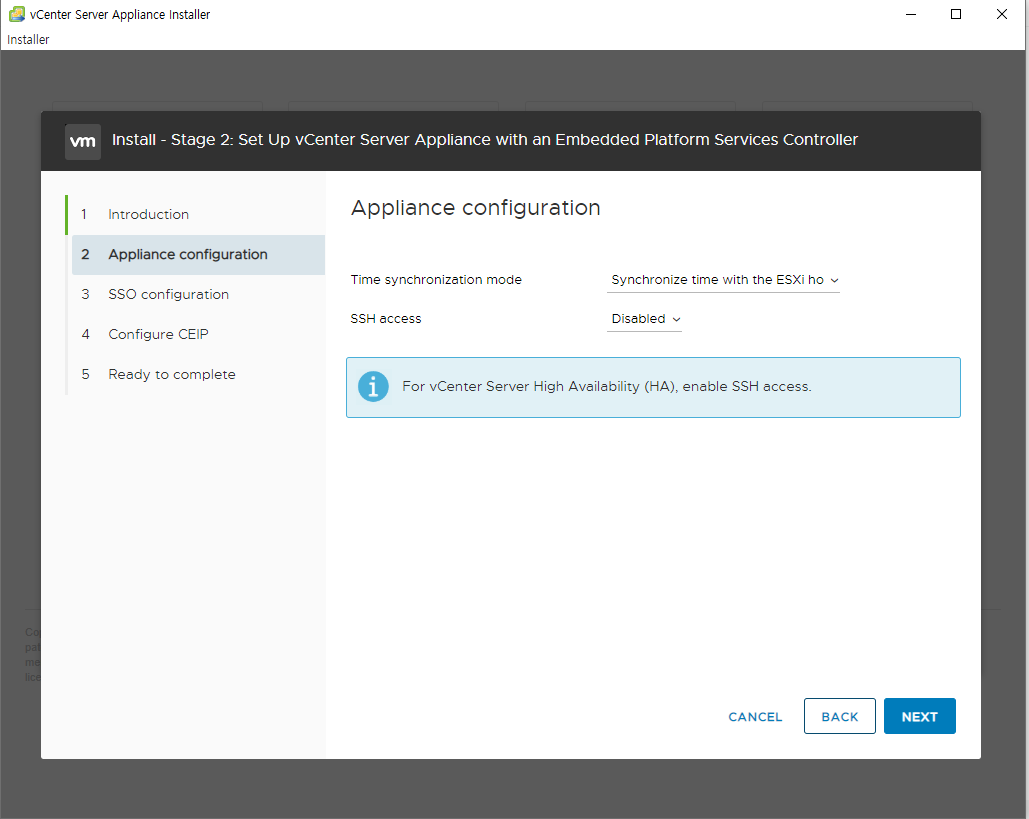Close the installer window
1029x819 pixels.
(1001, 14)
